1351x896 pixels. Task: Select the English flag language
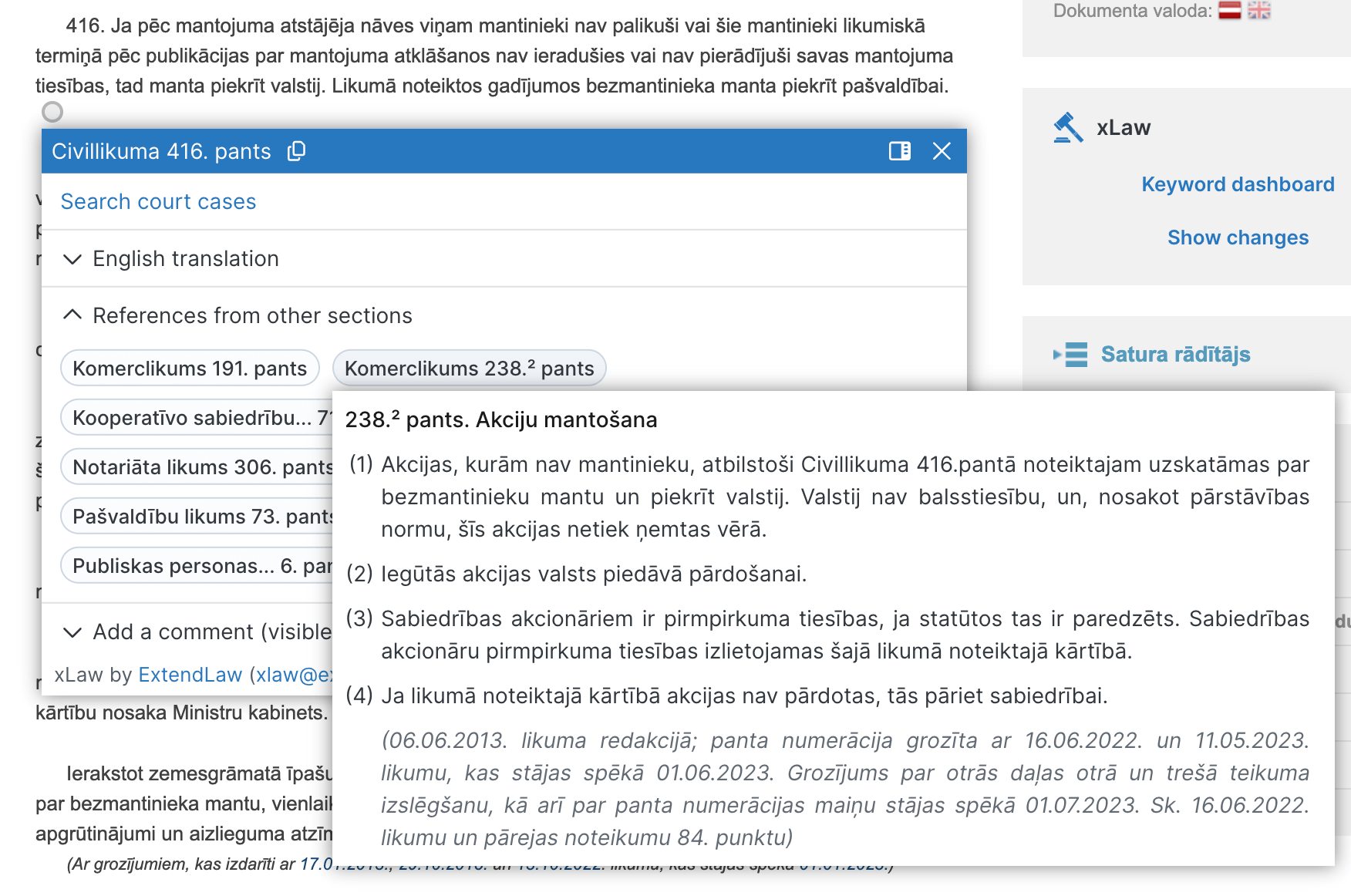1259,11
